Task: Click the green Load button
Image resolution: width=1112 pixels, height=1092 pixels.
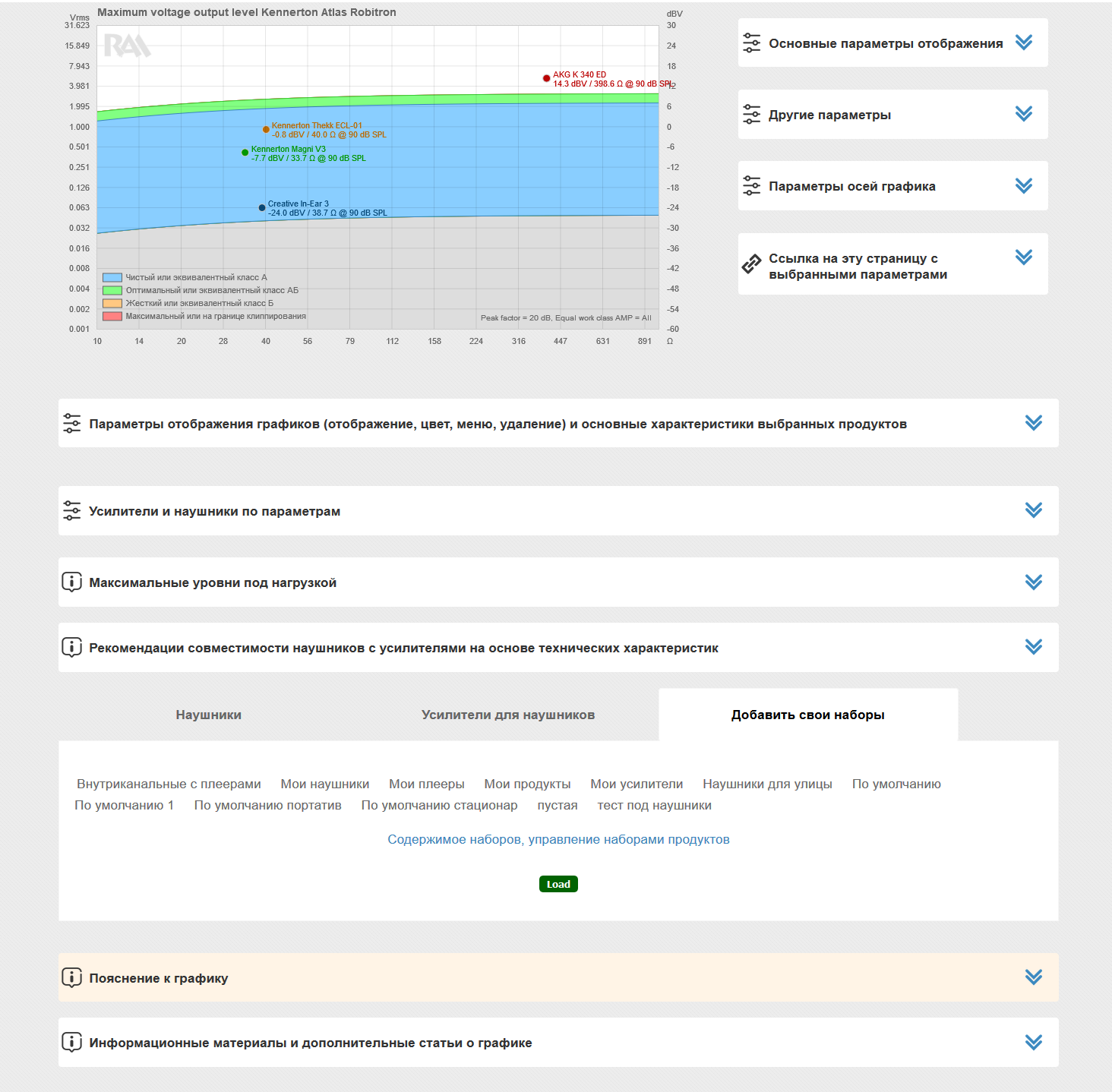Action: 558,884
